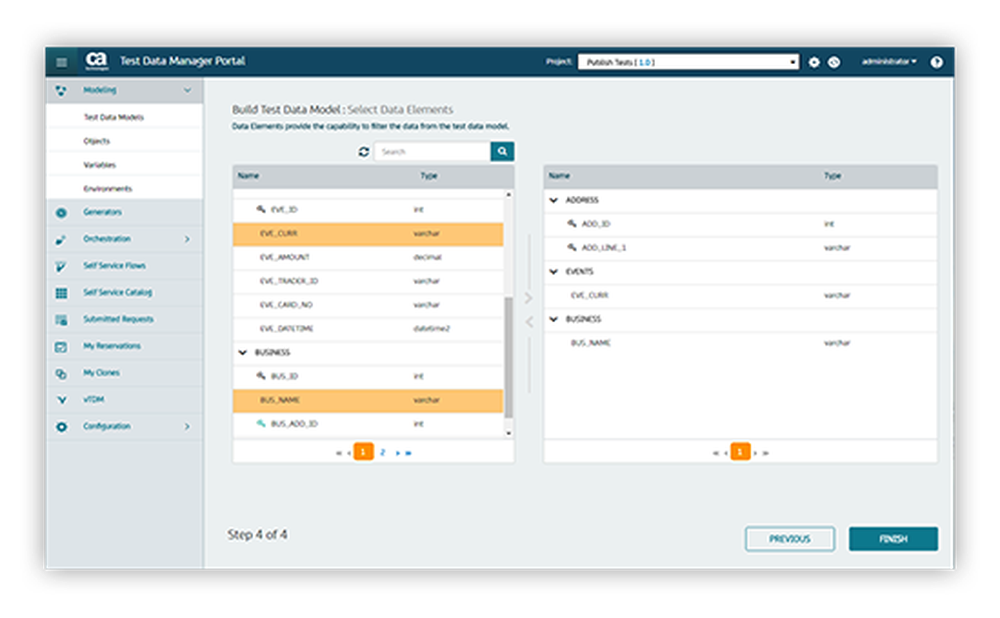1000x618 pixels.
Task: Click the help question mark icon
Action: 936,62
